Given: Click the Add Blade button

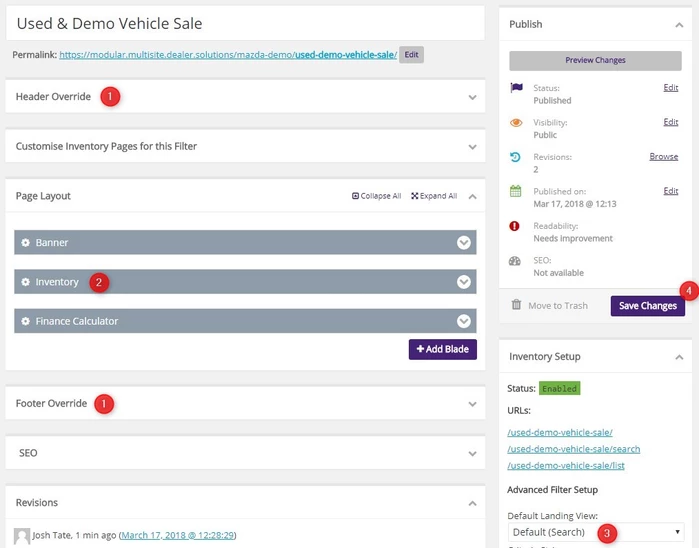Looking at the screenshot, I should pyautogui.click(x=443, y=349).
